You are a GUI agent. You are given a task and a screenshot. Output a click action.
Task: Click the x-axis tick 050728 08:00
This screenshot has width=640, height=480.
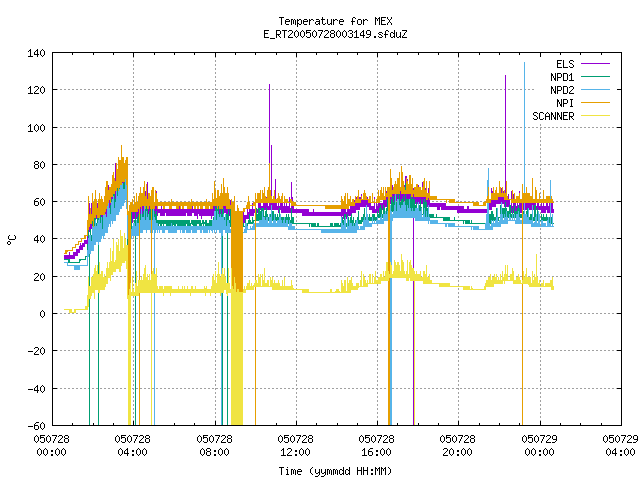(214, 445)
